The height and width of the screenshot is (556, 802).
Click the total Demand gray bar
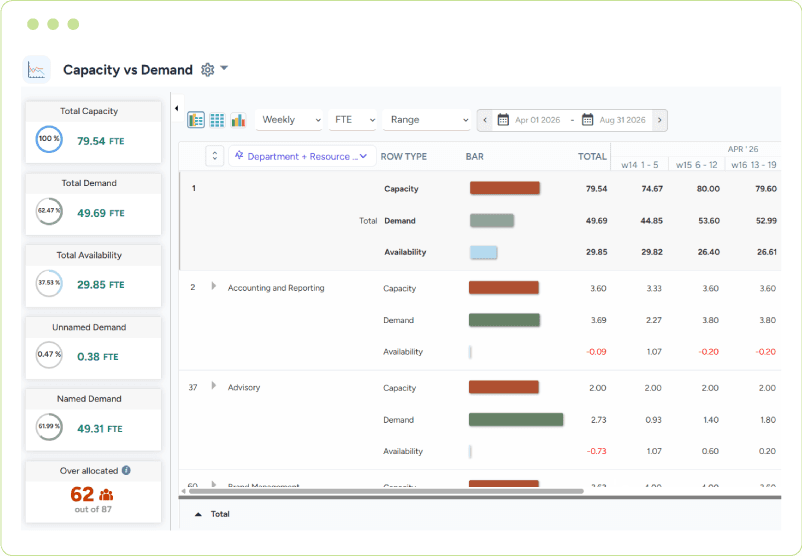click(x=492, y=220)
